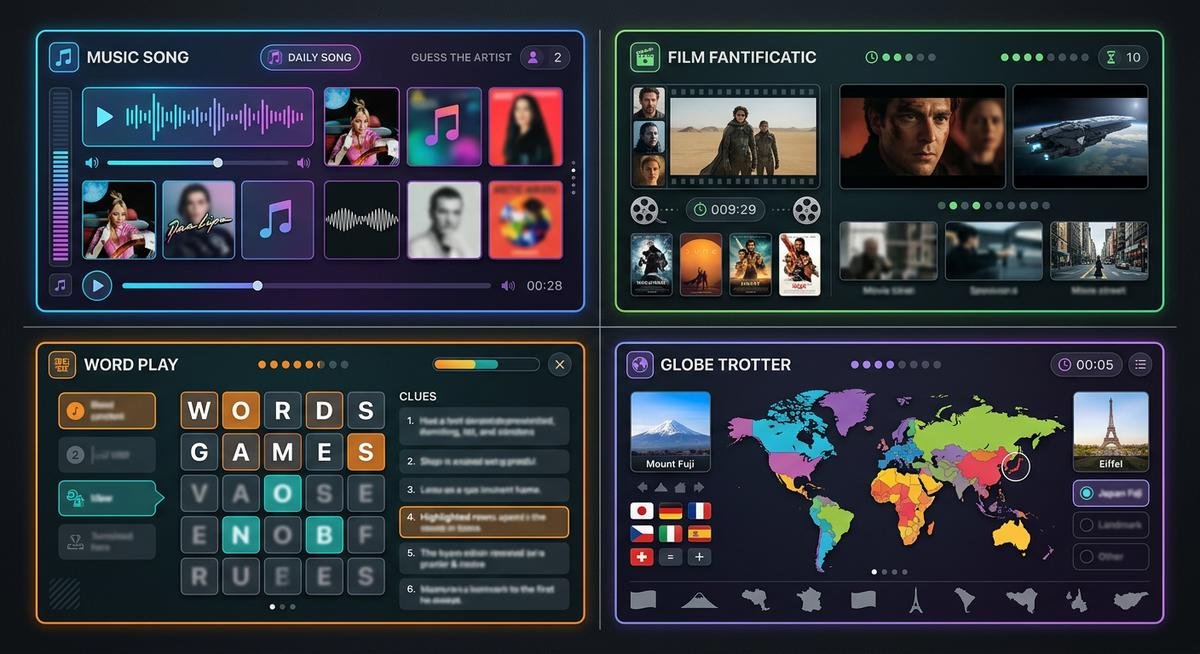Mute using the speaker icon beside 00:28

[x=508, y=286]
